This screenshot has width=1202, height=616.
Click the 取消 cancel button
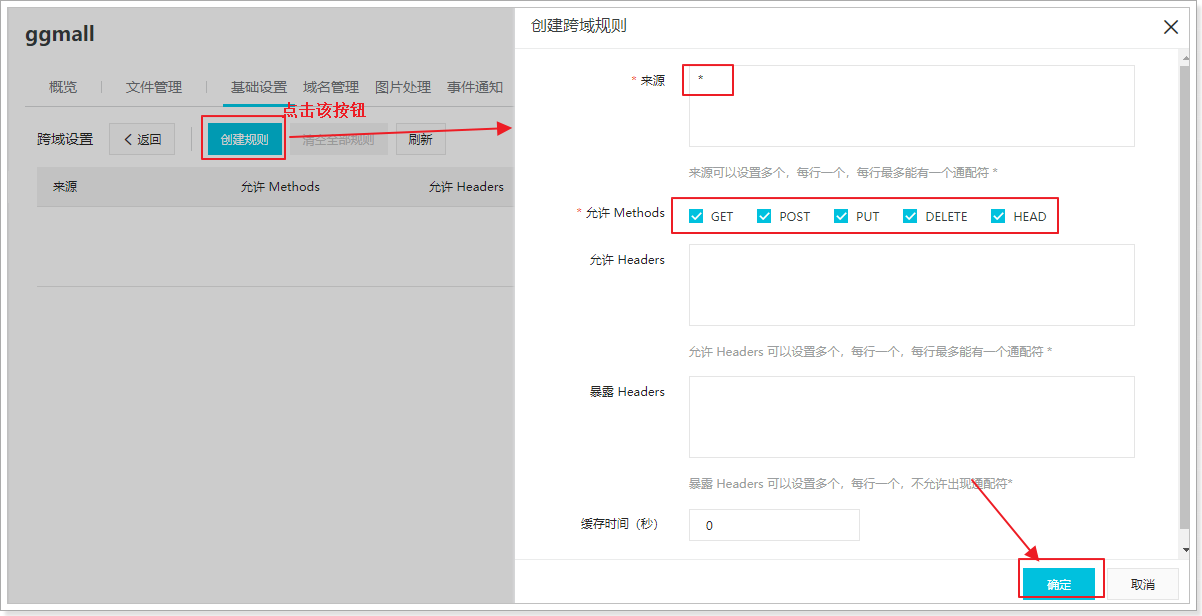click(x=1142, y=584)
